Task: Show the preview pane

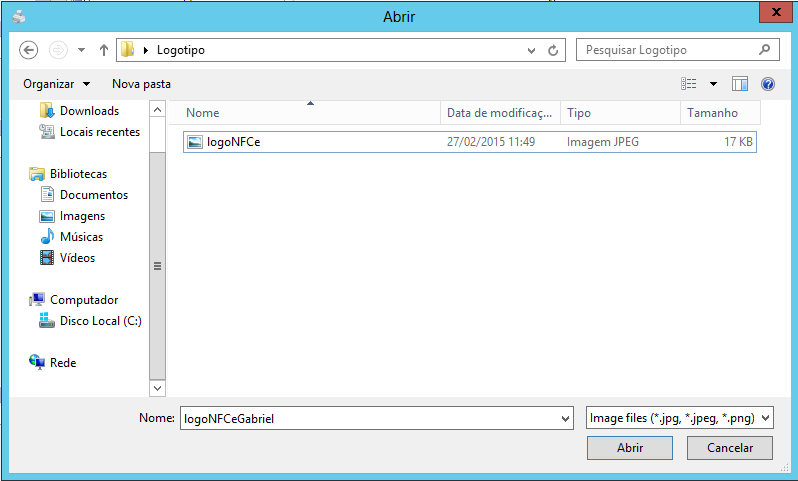Action: (739, 83)
